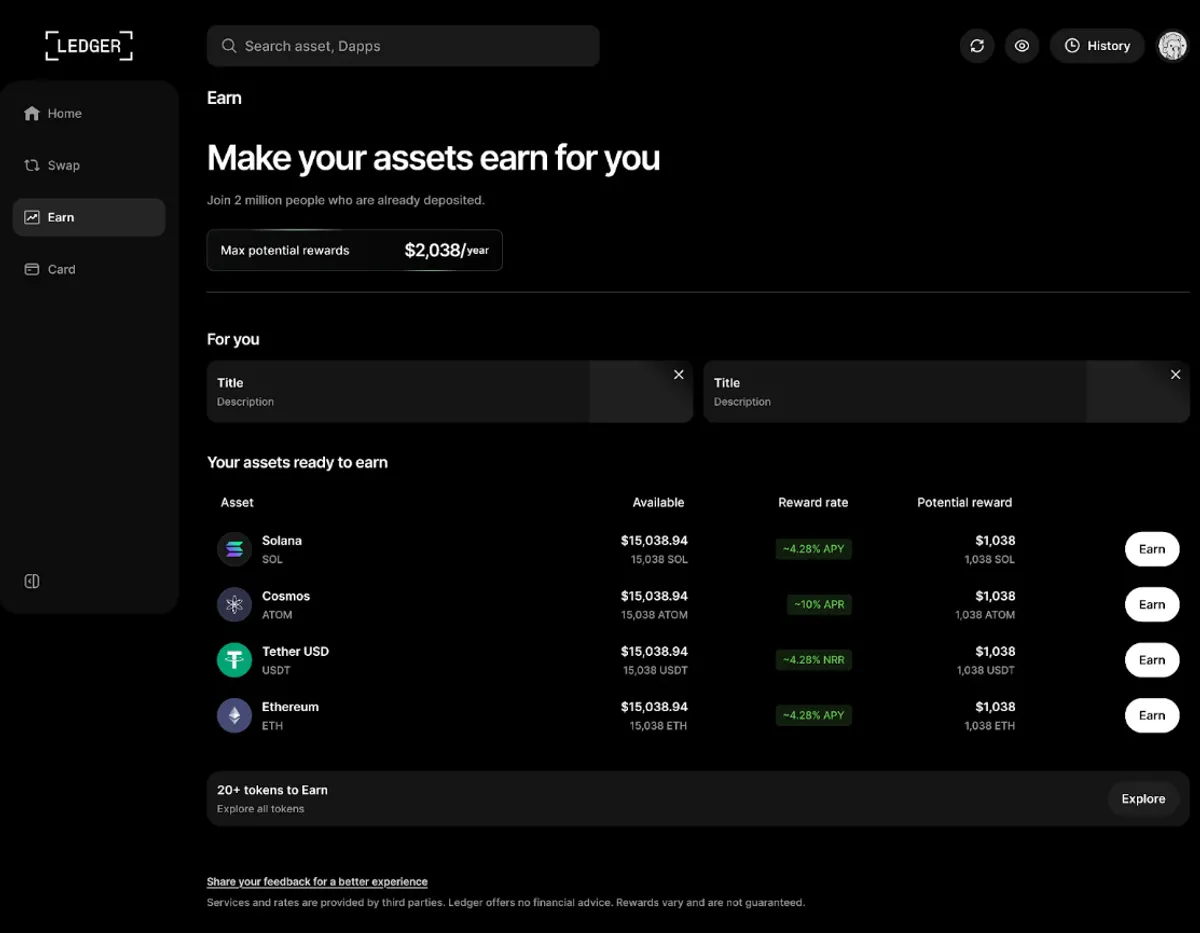Click the Solana asset icon
Viewport: 1200px width, 933px height.
(235, 549)
